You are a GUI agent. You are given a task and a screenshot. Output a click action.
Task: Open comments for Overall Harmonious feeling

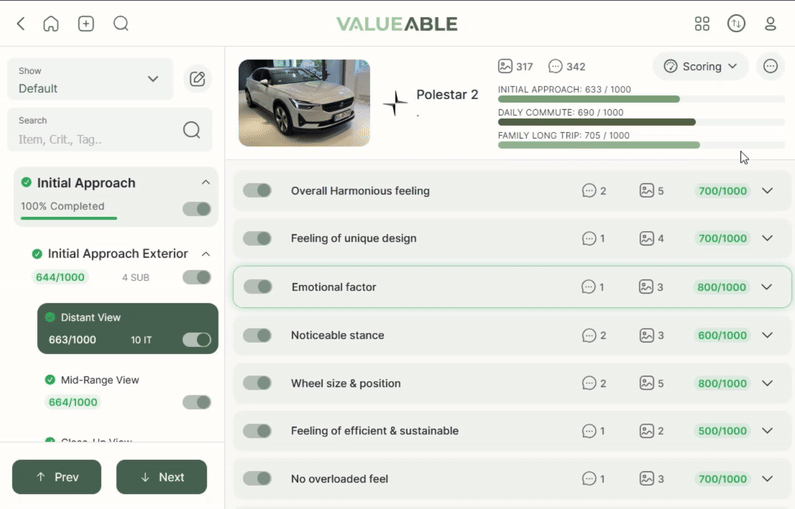click(589, 191)
